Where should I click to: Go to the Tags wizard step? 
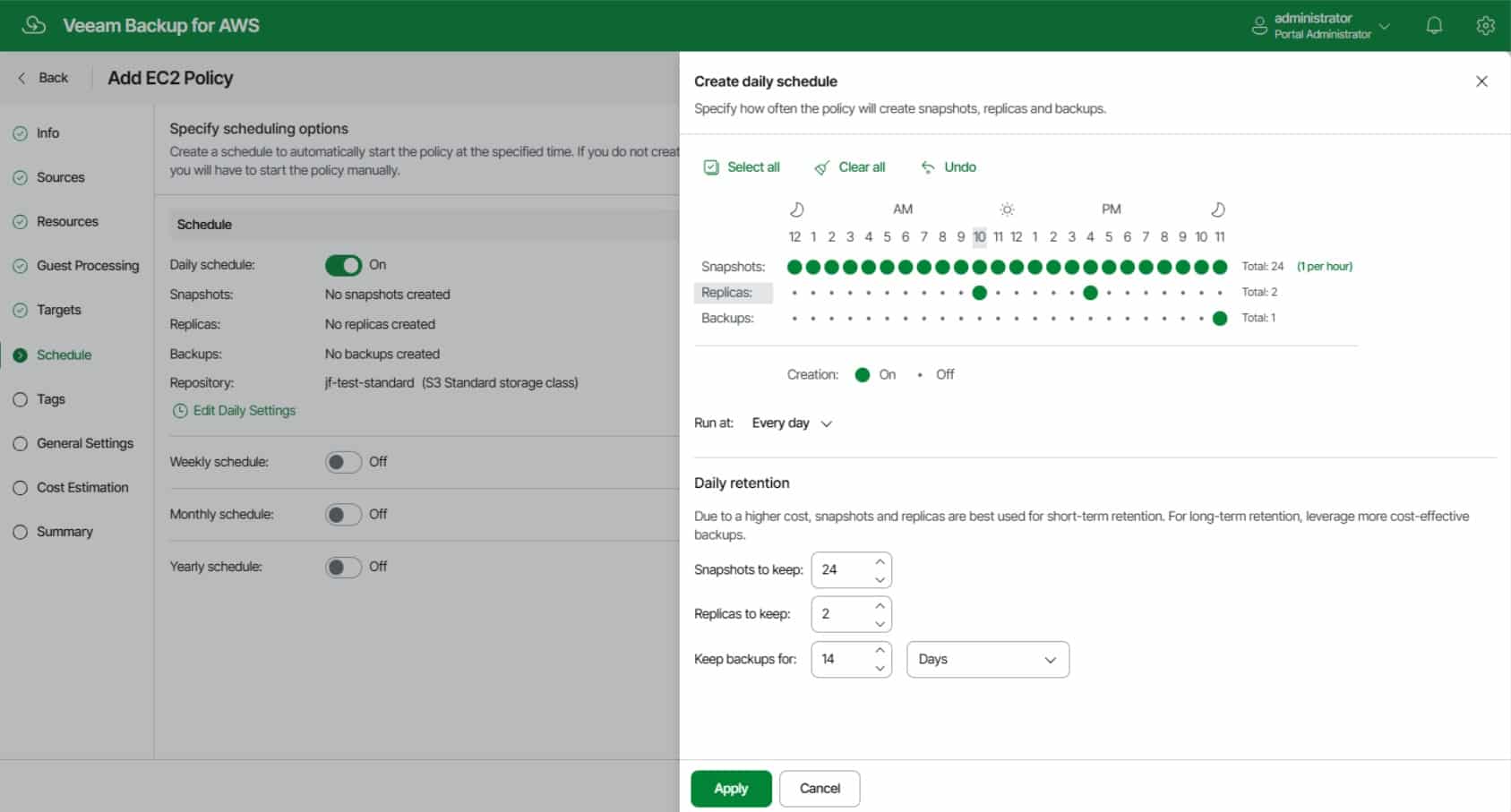(51, 399)
